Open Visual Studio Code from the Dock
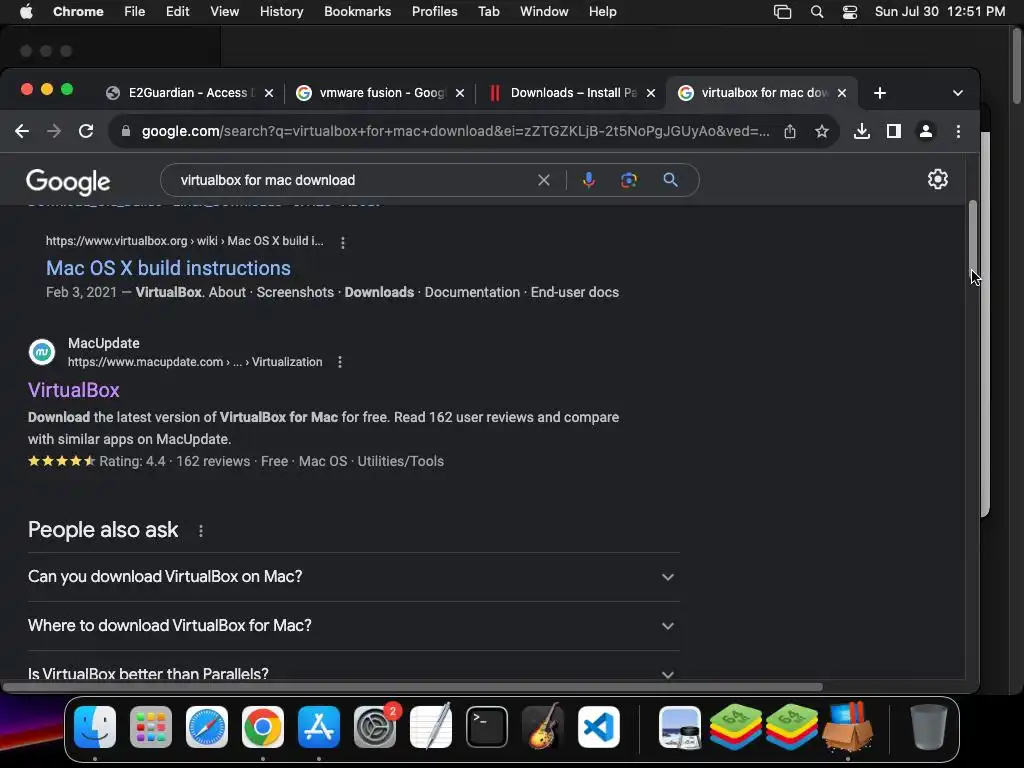This screenshot has height=768, width=1024. tap(599, 727)
